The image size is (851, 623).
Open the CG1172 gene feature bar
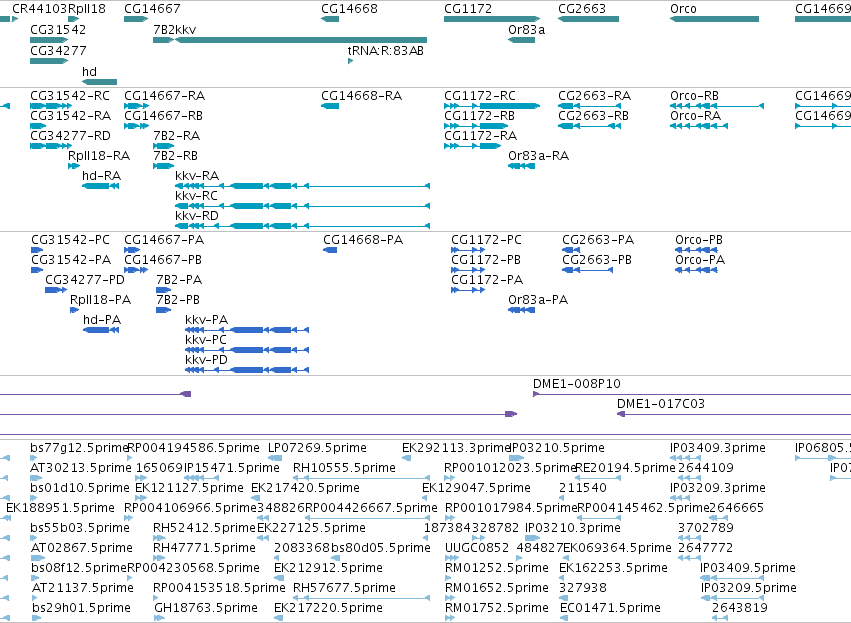(492, 19)
